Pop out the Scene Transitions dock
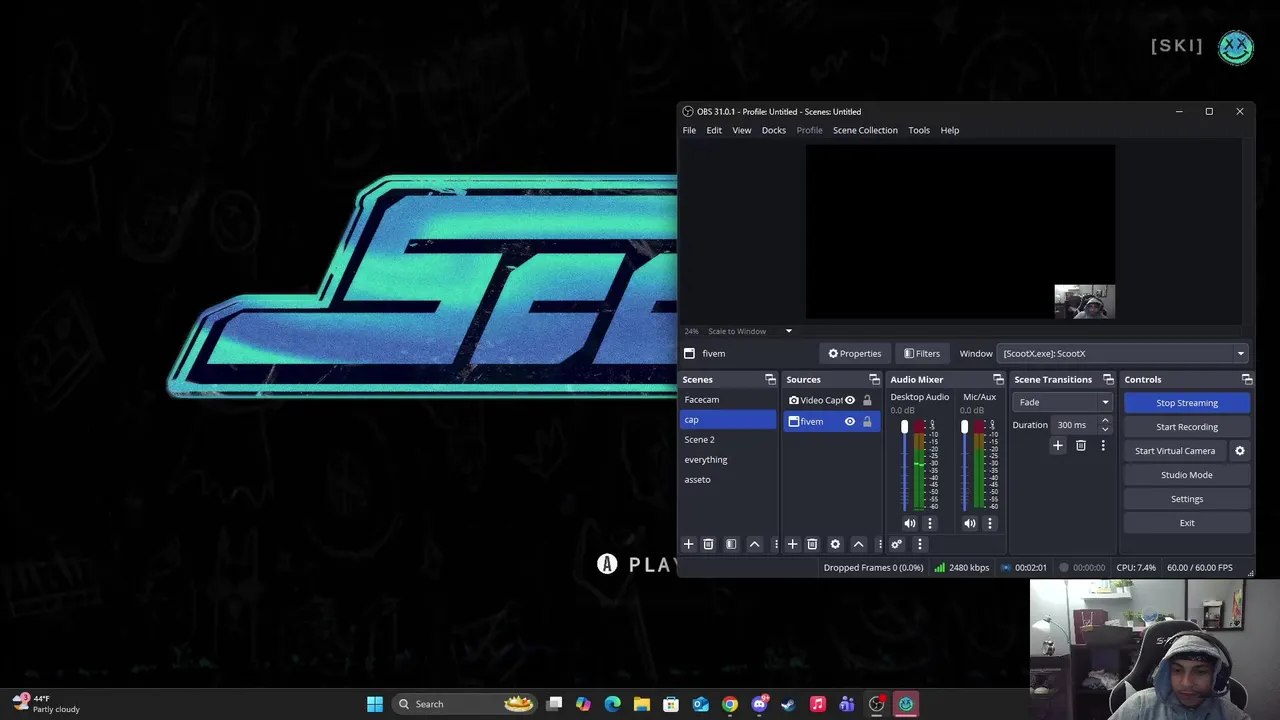The height and width of the screenshot is (720, 1280). point(1108,380)
